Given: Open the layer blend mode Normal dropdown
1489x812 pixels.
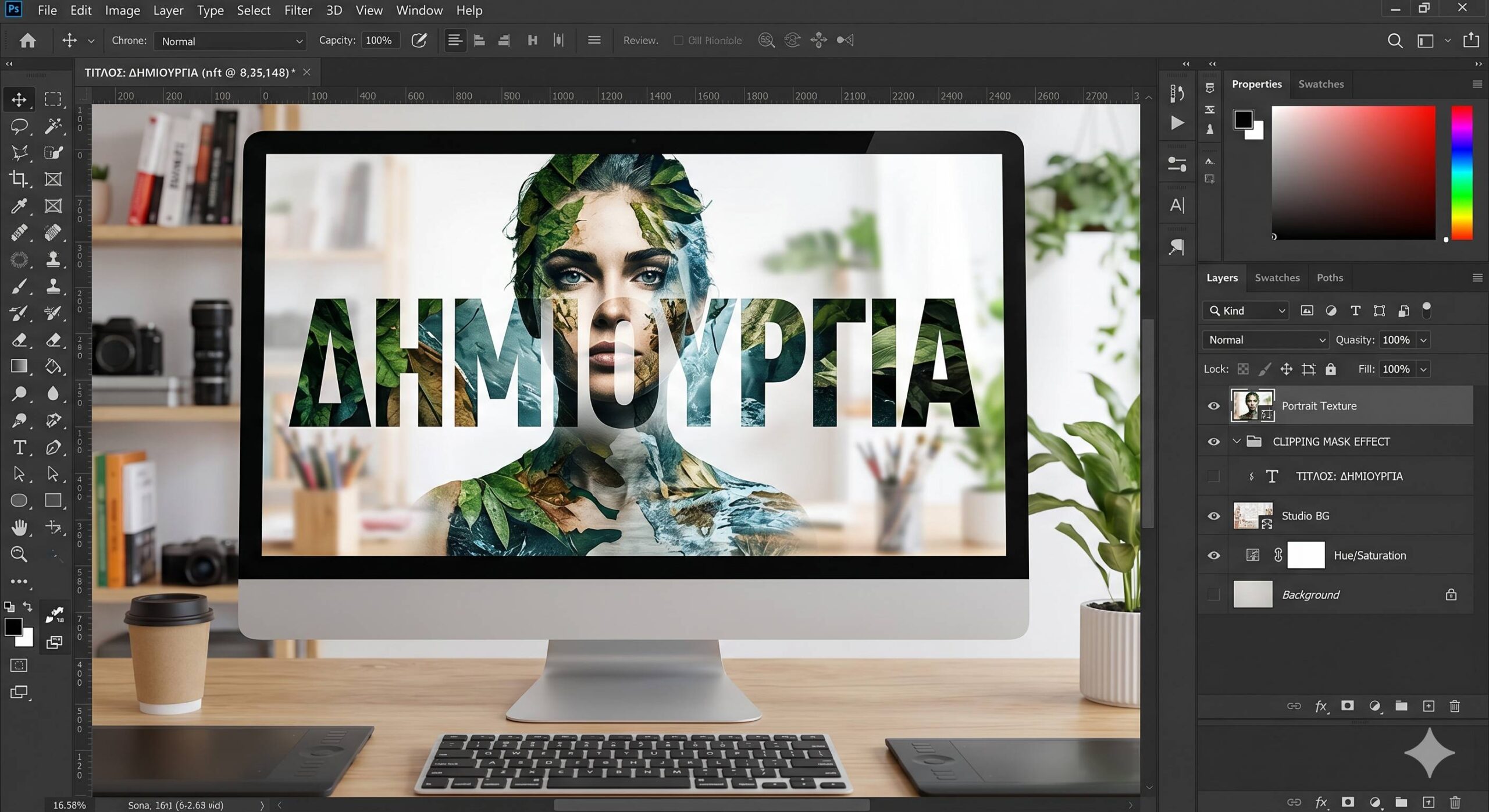Looking at the screenshot, I should click(1265, 340).
